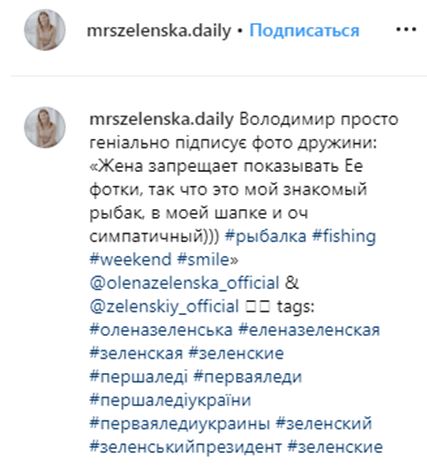Open the #перваяледиукраины hashtag
The height and width of the screenshot is (467, 427).
[x=180, y=424]
